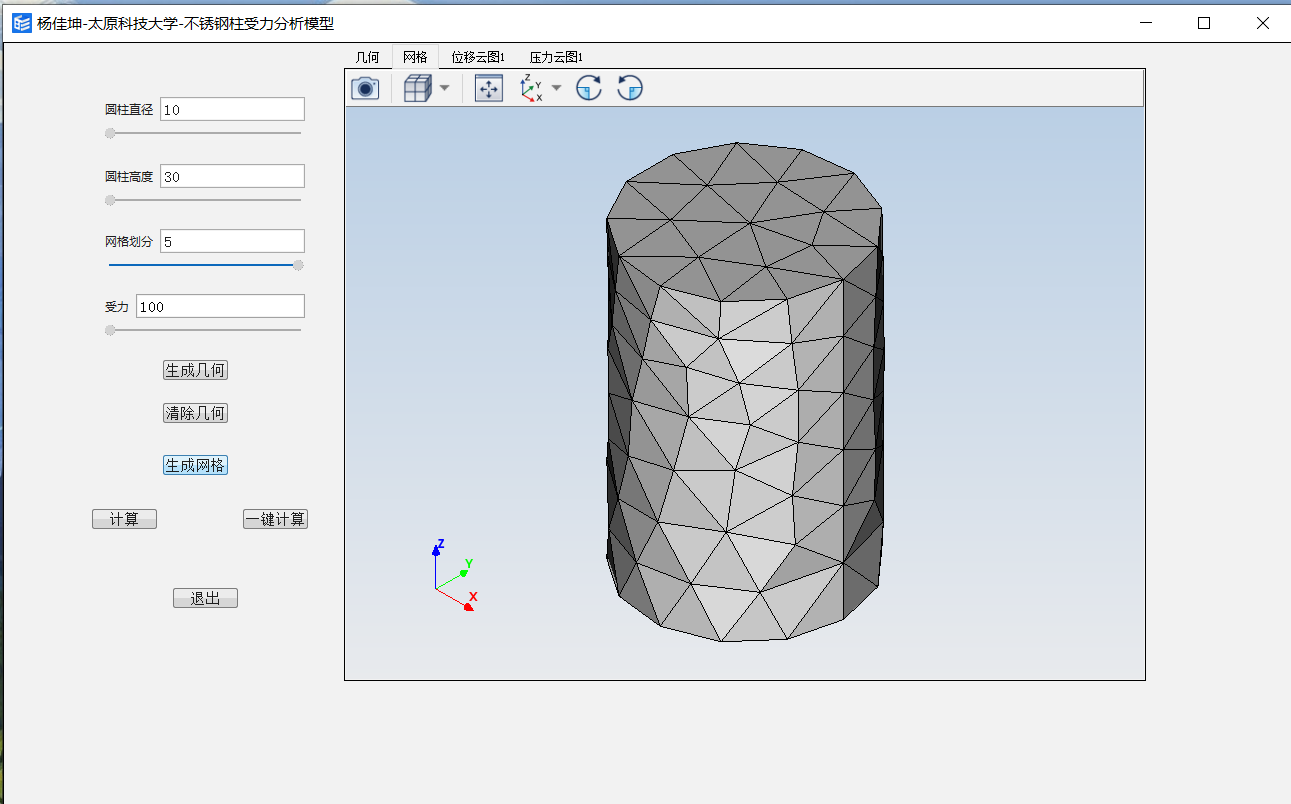Click the 3D view cube icon

tap(416, 88)
